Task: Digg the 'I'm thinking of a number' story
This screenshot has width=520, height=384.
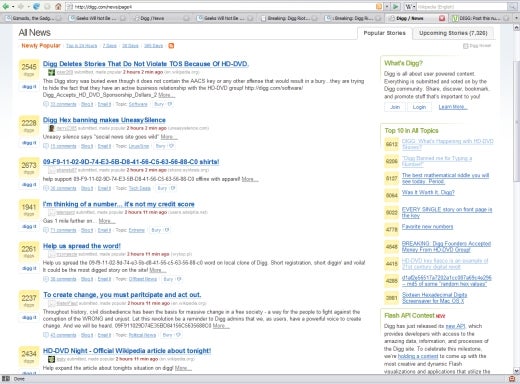Action: (29, 227)
